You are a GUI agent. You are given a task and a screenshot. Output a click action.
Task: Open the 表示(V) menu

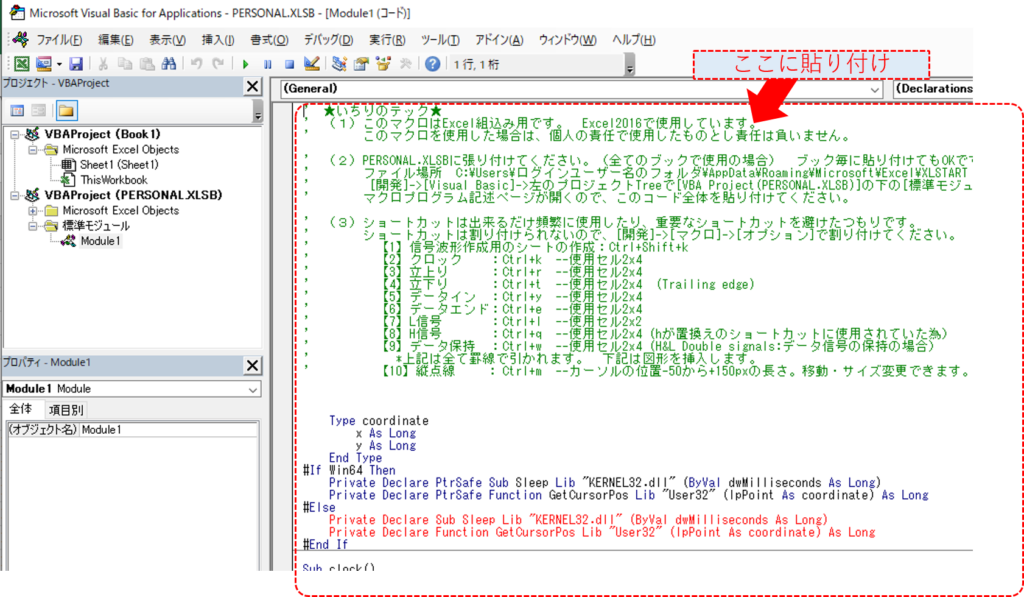[167, 40]
